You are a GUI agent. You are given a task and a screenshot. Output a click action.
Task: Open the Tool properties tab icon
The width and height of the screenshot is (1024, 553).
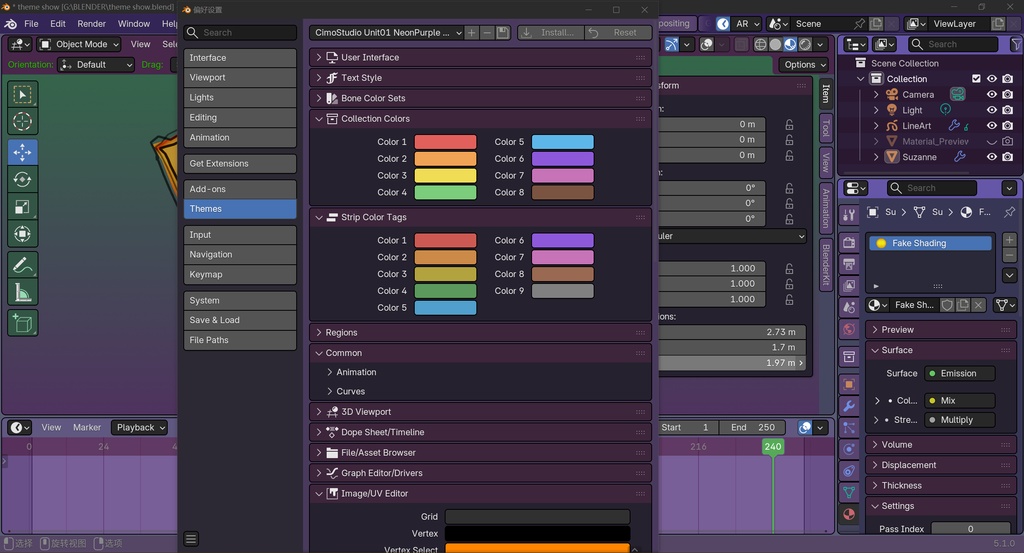pos(849,215)
